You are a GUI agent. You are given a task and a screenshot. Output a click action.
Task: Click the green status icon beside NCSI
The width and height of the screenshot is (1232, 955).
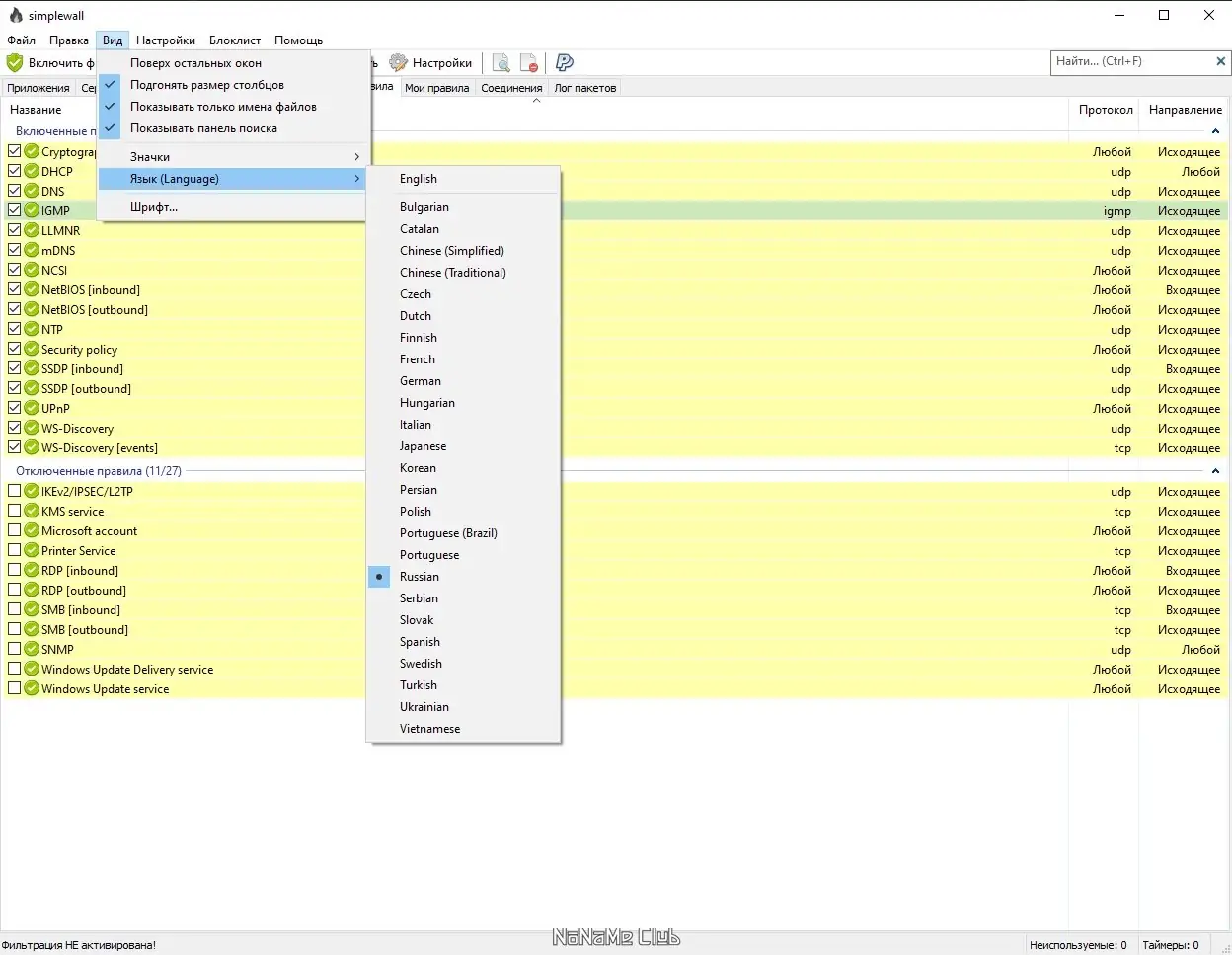[32, 270]
